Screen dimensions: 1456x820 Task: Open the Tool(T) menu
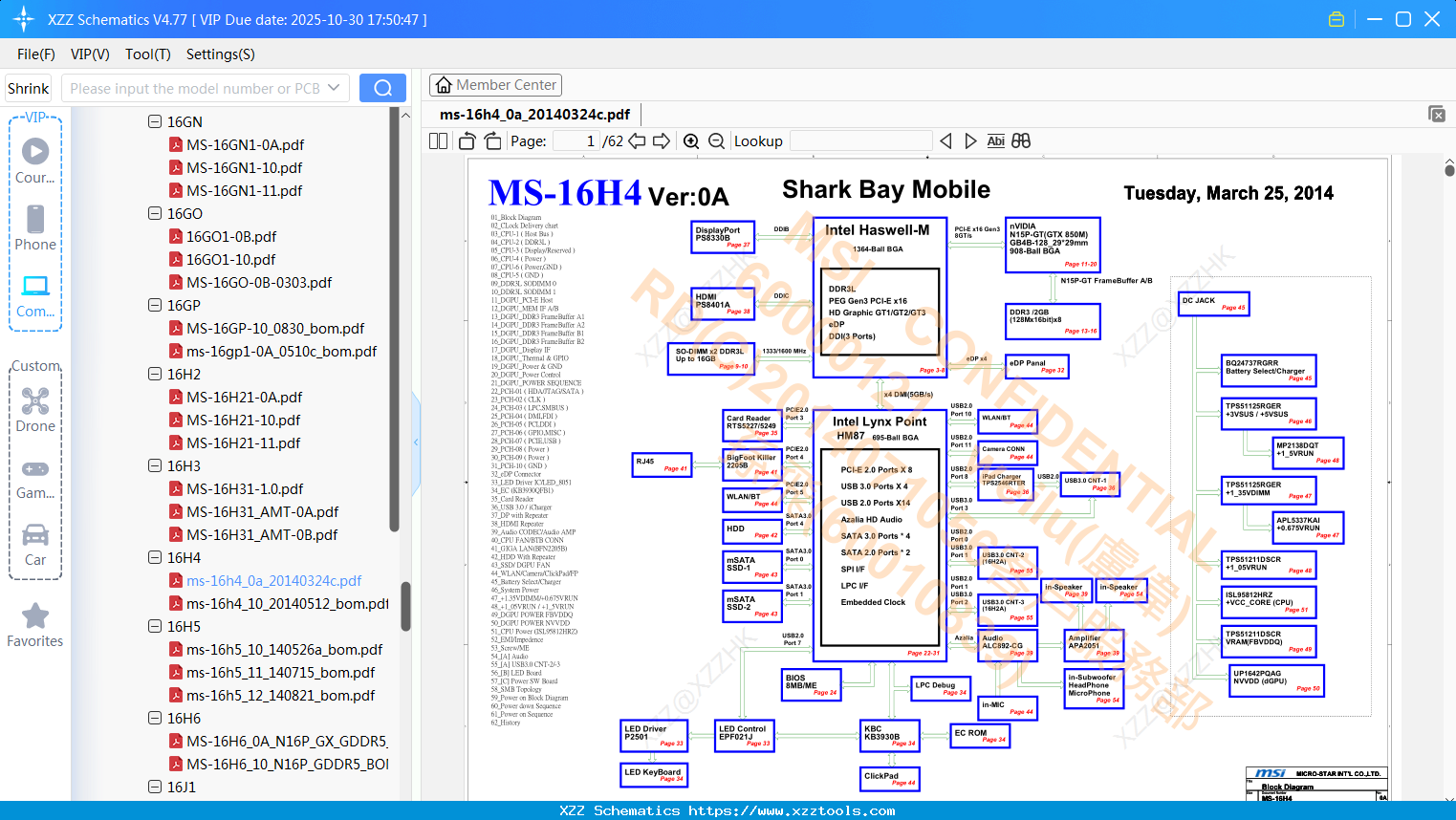pyautogui.click(x=148, y=54)
